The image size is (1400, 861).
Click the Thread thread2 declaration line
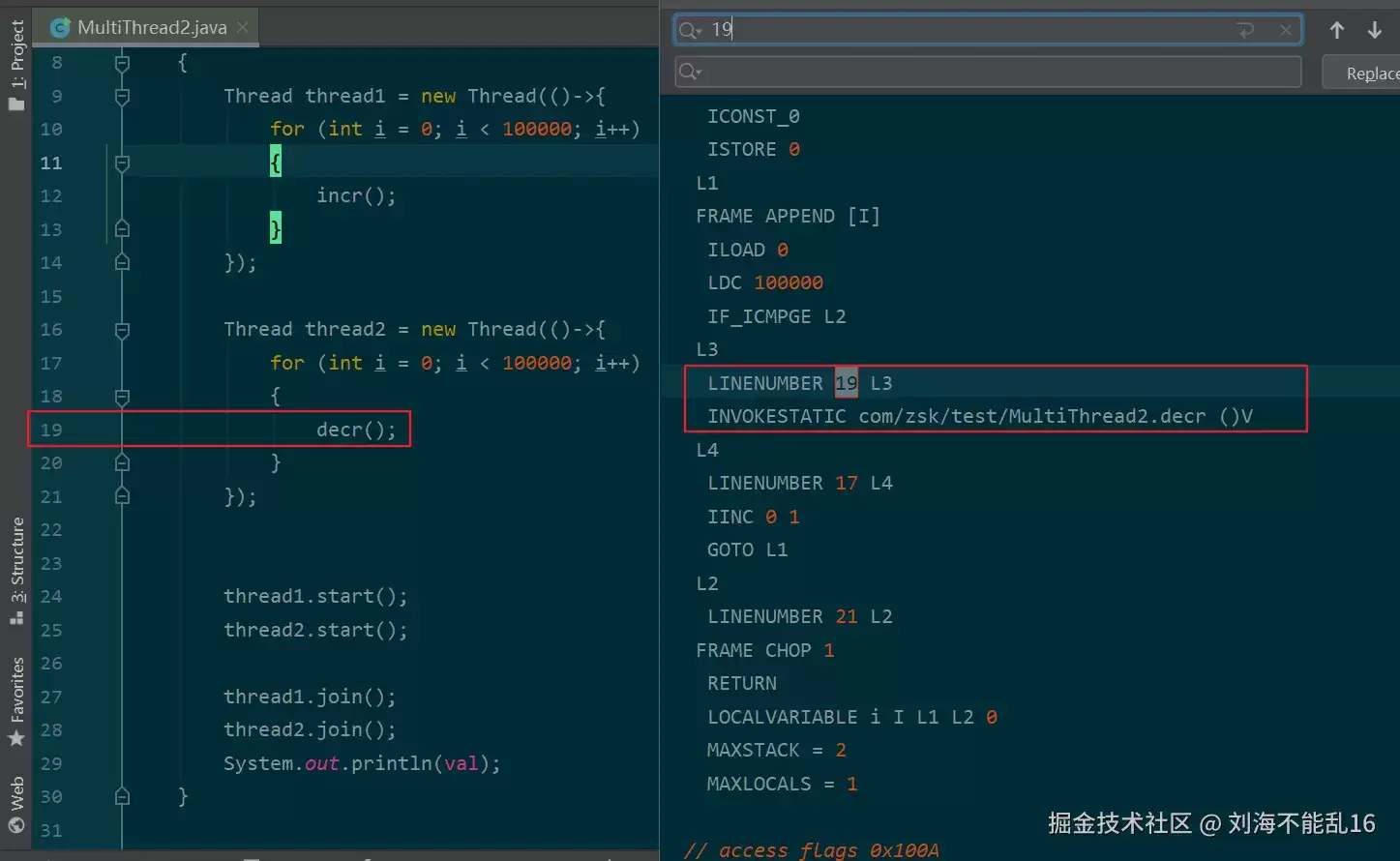(414, 329)
